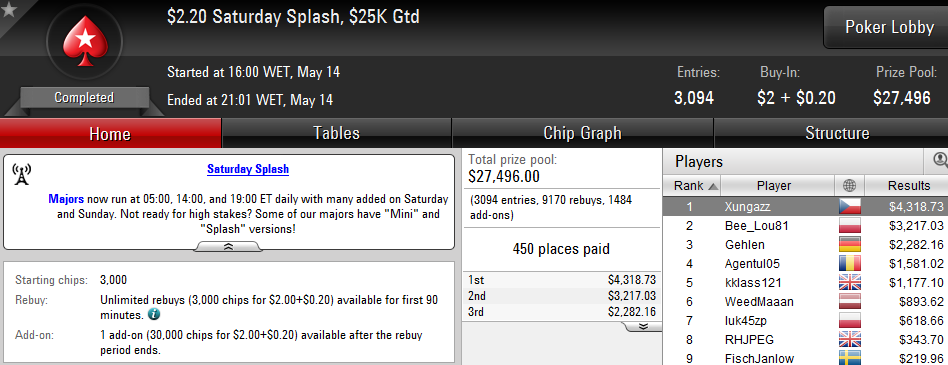Image resolution: width=948 pixels, height=365 pixels.
Task: Open the Saturday Splash link
Action: coord(248,169)
